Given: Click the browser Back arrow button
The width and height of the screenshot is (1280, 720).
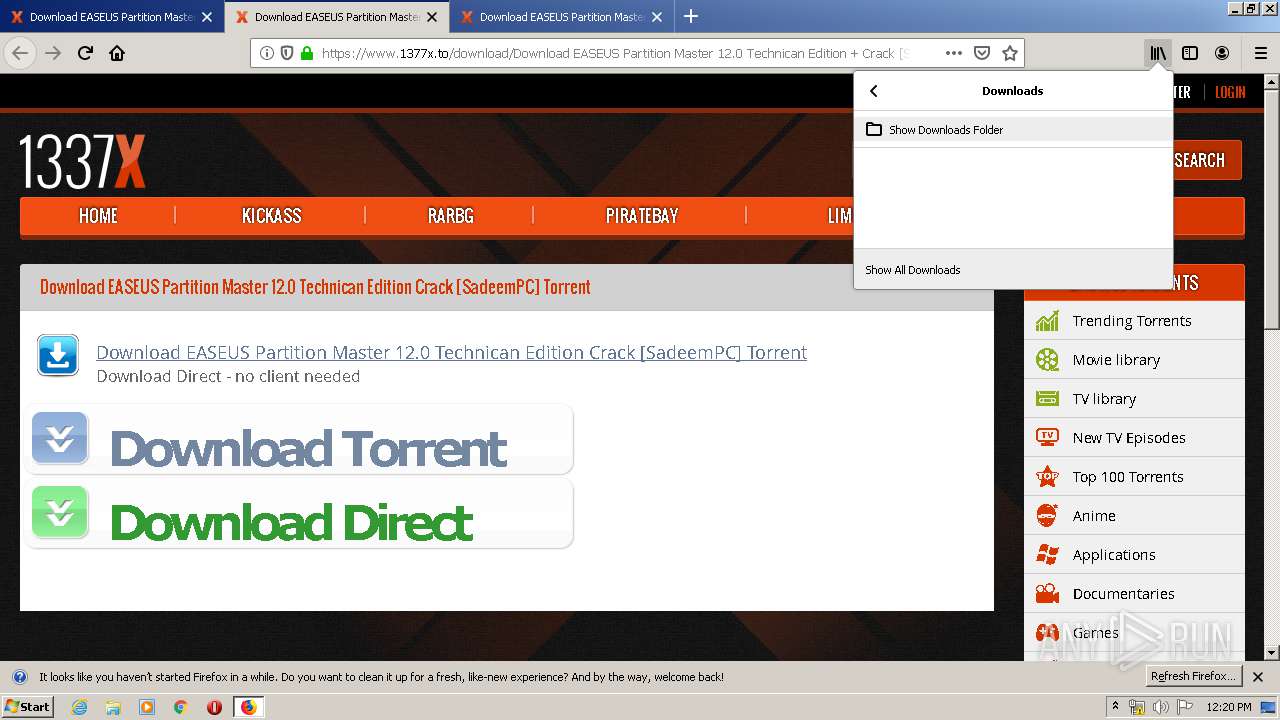Looking at the screenshot, I should click(20, 53).
